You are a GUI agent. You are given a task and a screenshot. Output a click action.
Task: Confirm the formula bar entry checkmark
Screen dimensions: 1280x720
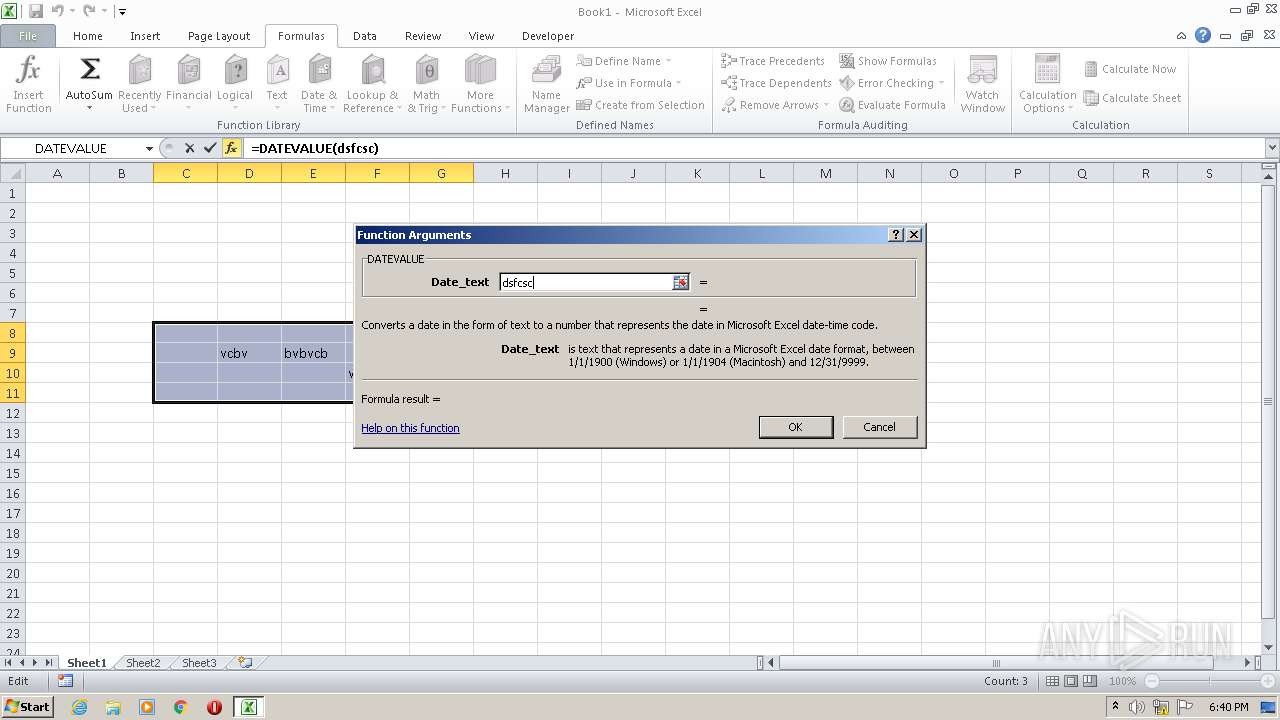pos(210,148)
